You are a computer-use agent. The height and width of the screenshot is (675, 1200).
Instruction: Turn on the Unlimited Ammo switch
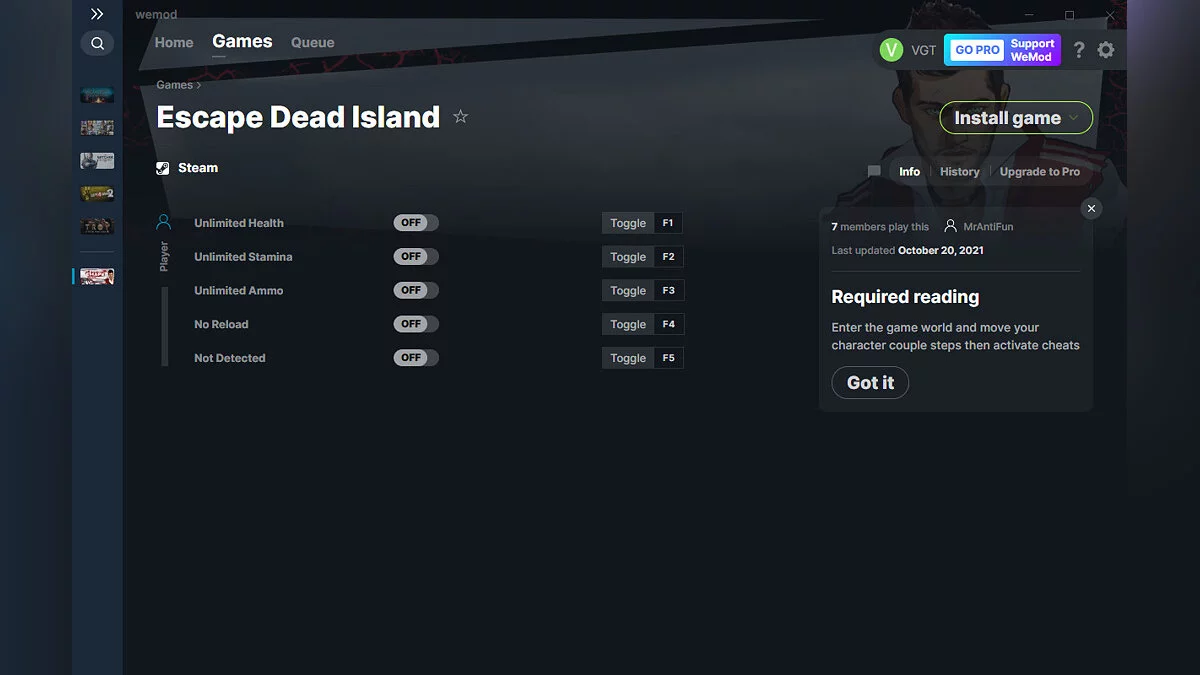point(415,290)
